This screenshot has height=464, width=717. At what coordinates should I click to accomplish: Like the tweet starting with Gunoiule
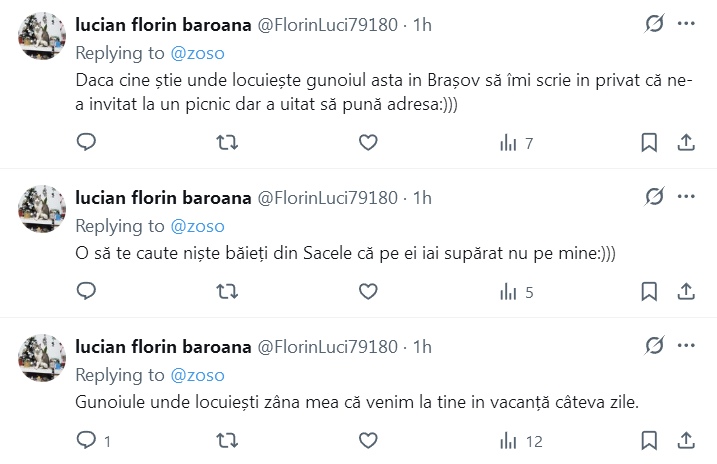coord(368,440)
